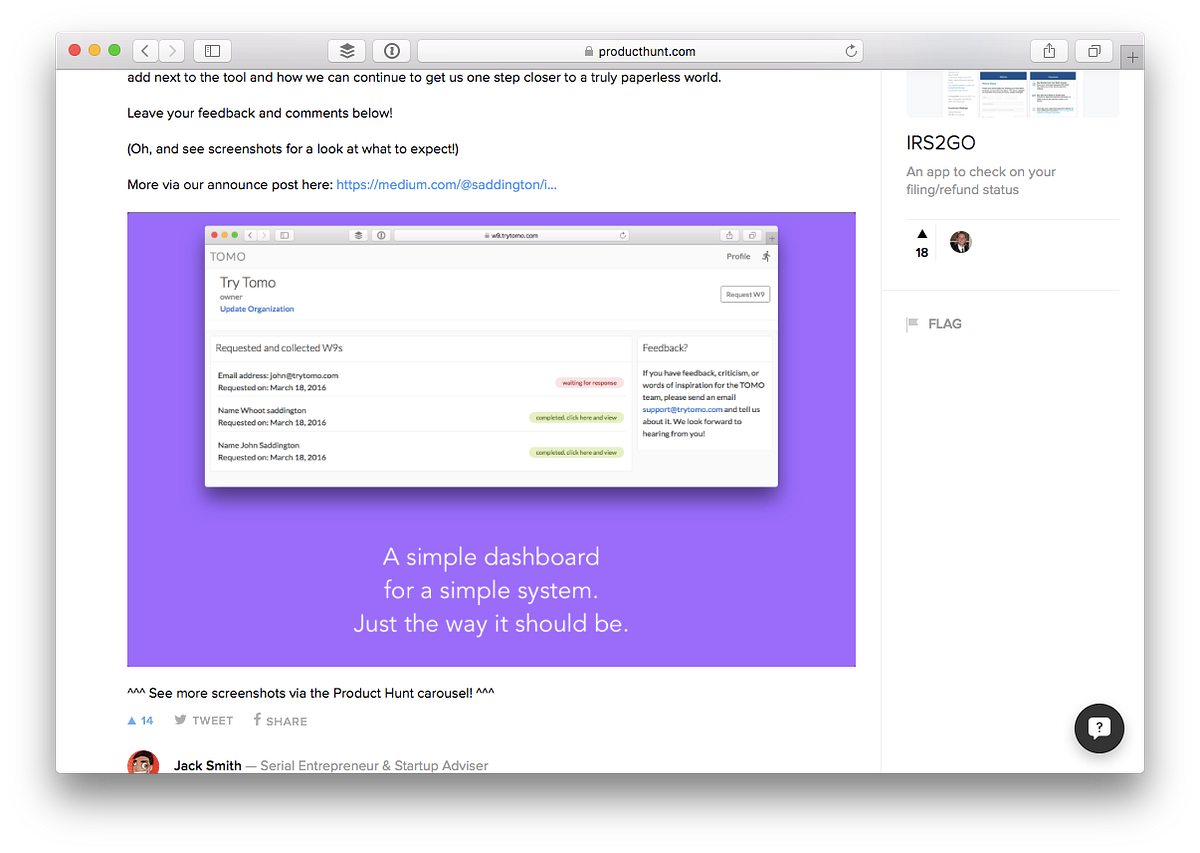
Task: Click 'Leave your feedback and comments below!' text
Action: click(x=260, y=113)
